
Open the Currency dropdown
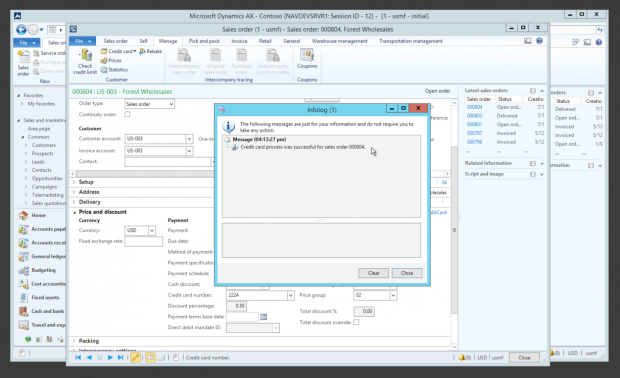point(152,231)
